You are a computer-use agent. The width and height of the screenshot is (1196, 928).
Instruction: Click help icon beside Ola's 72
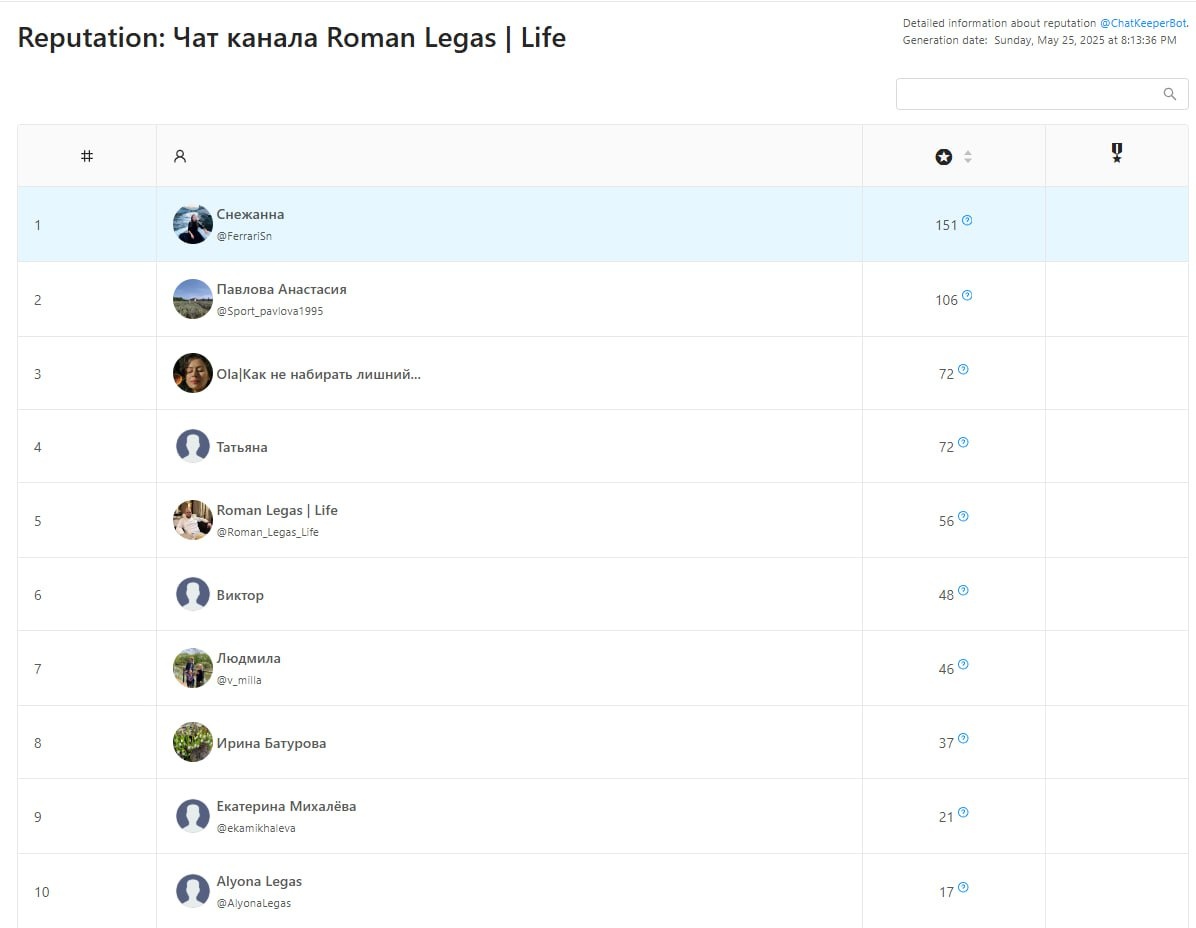963,369
